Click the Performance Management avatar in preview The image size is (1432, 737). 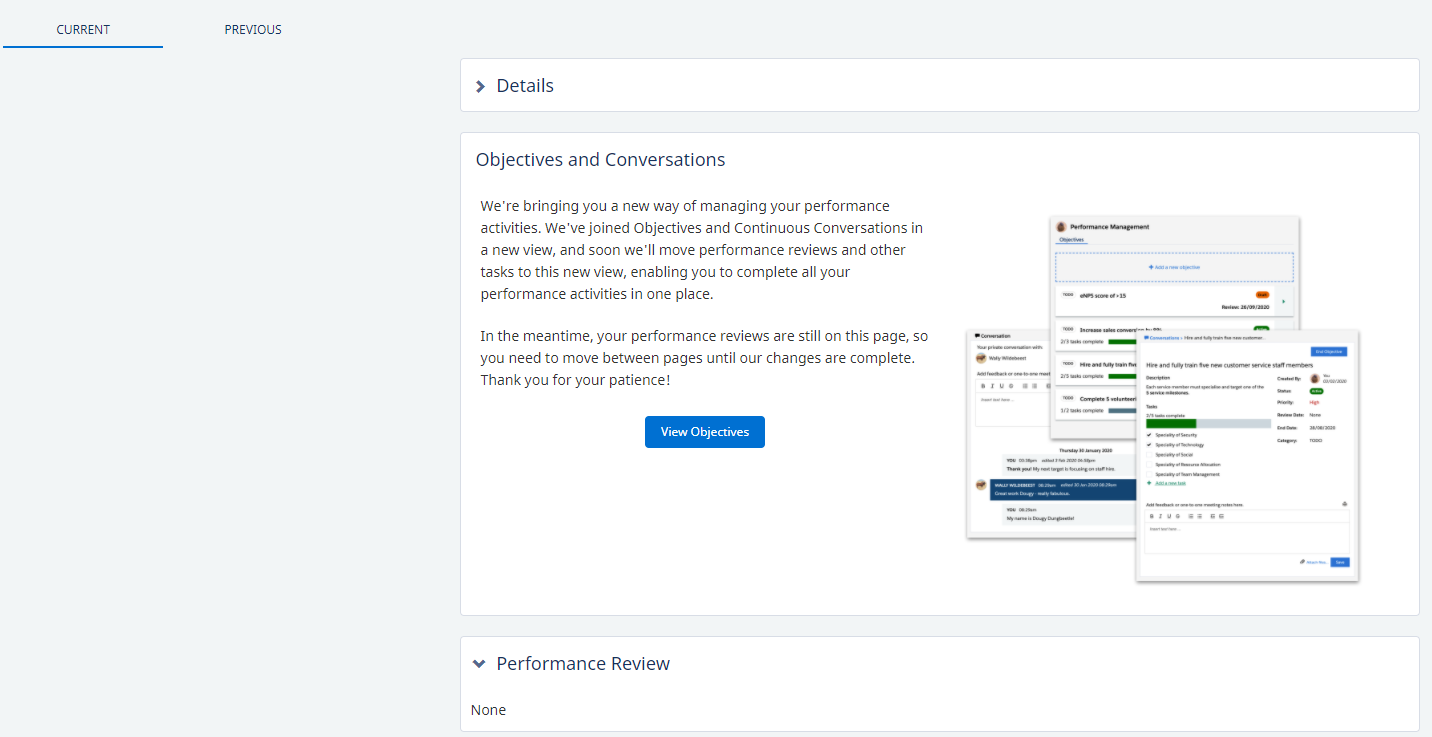point(1062,227)
